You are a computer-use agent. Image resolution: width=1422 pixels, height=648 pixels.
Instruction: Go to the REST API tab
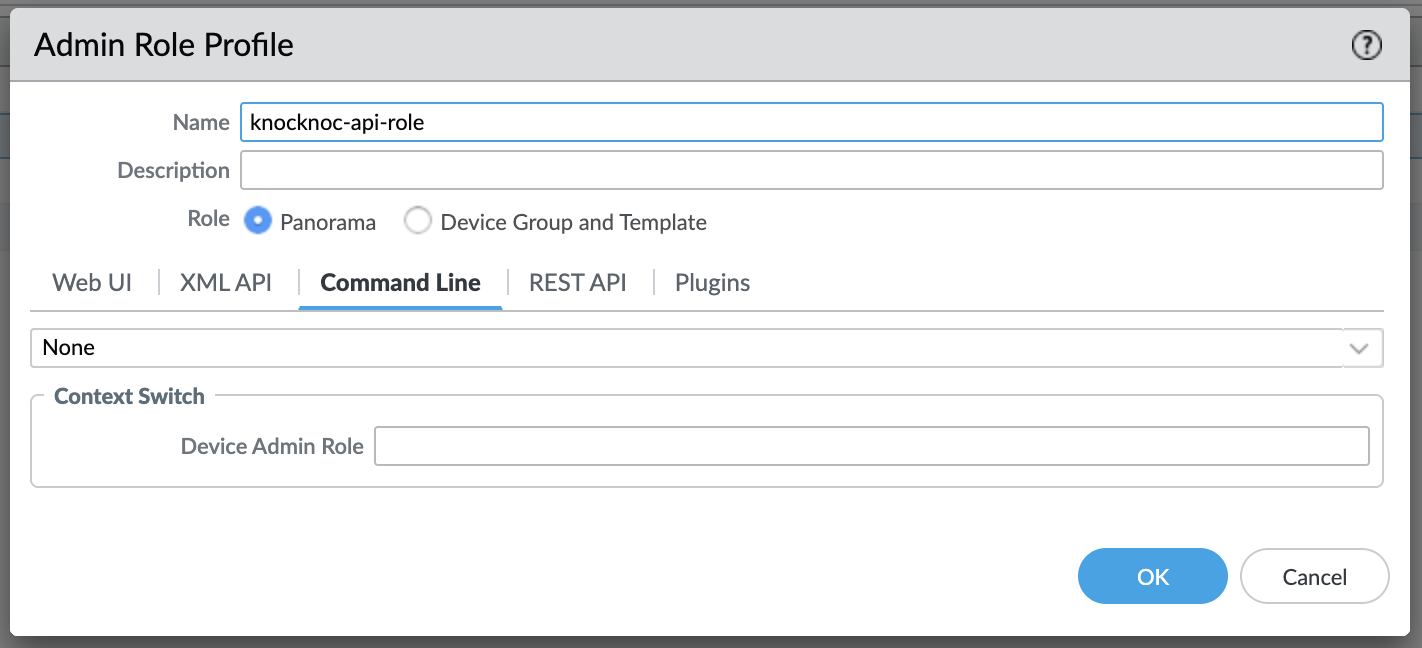tap(578, 283)
